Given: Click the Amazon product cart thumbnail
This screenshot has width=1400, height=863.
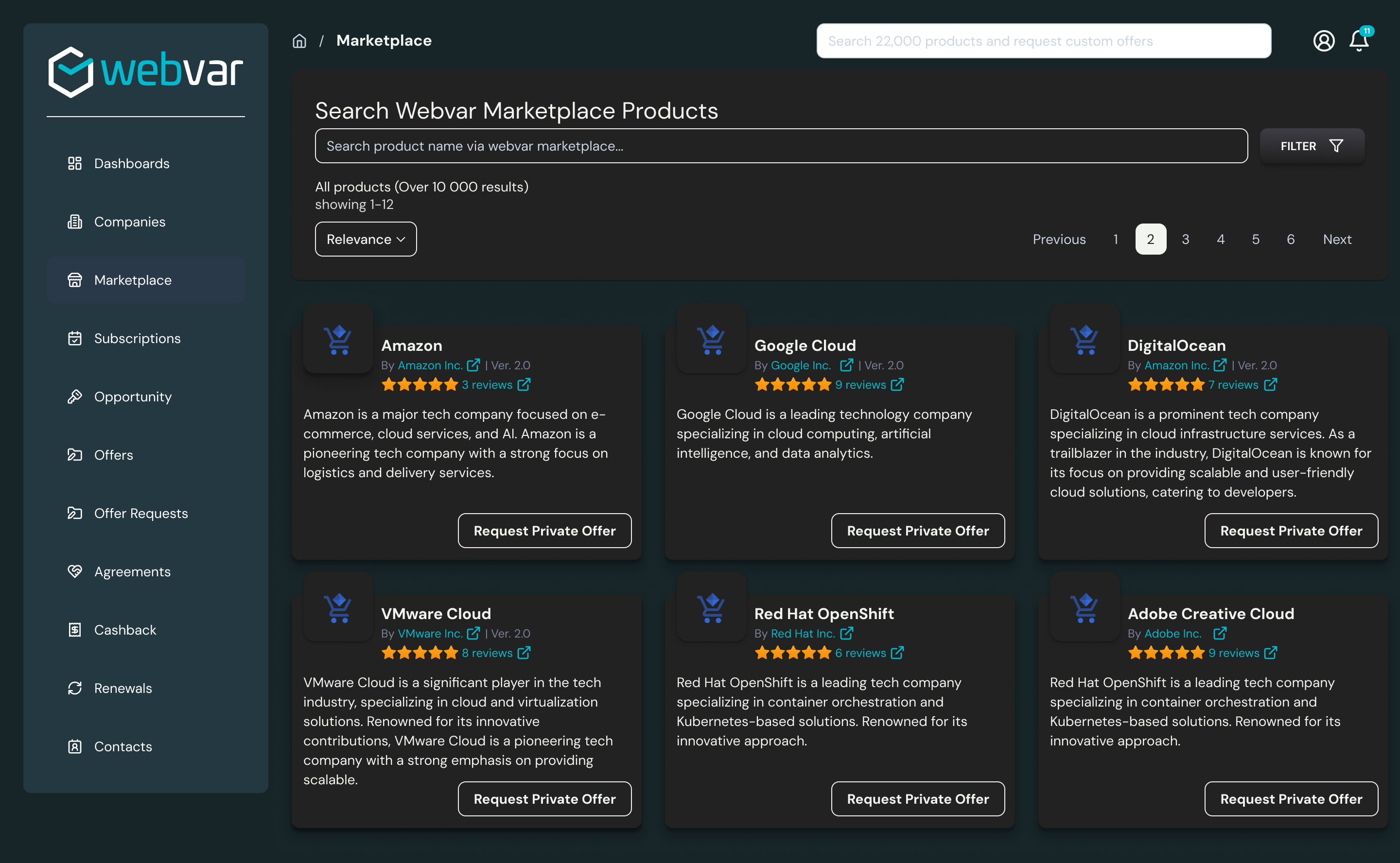Looking at the screenshot, I should point(338,340).
